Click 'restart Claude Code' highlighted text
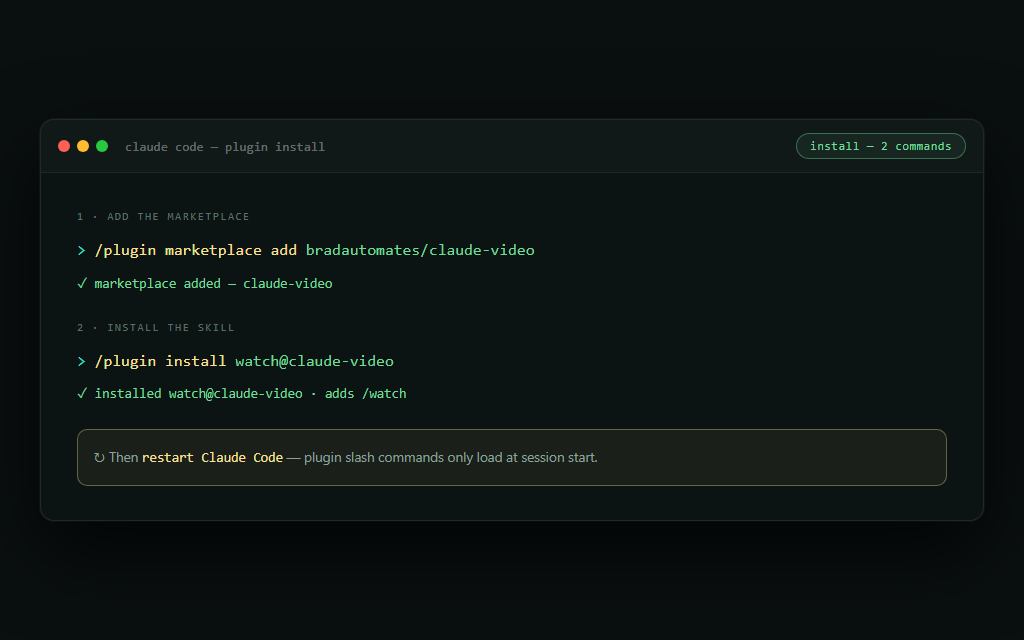 212,458
